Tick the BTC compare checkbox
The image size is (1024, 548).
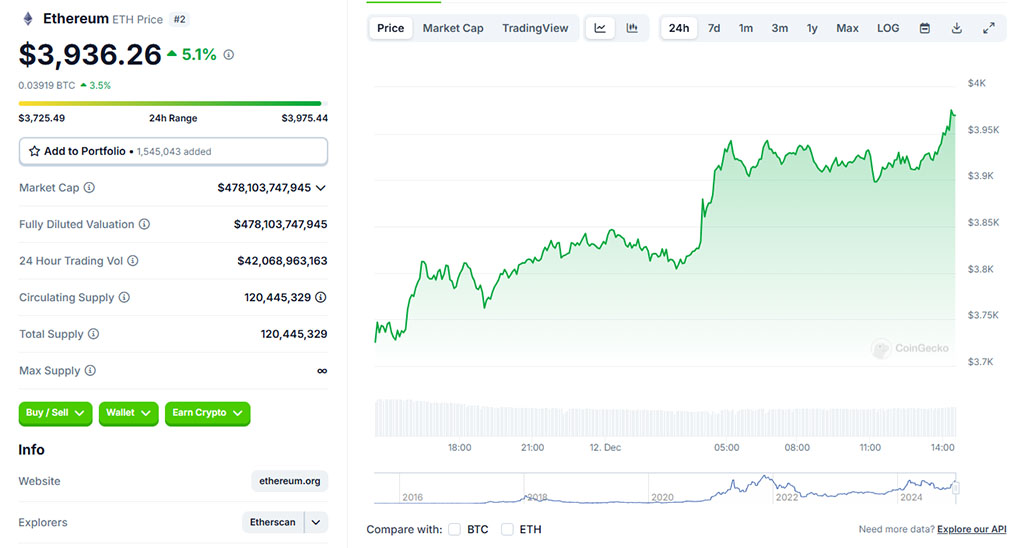[455, 529]
